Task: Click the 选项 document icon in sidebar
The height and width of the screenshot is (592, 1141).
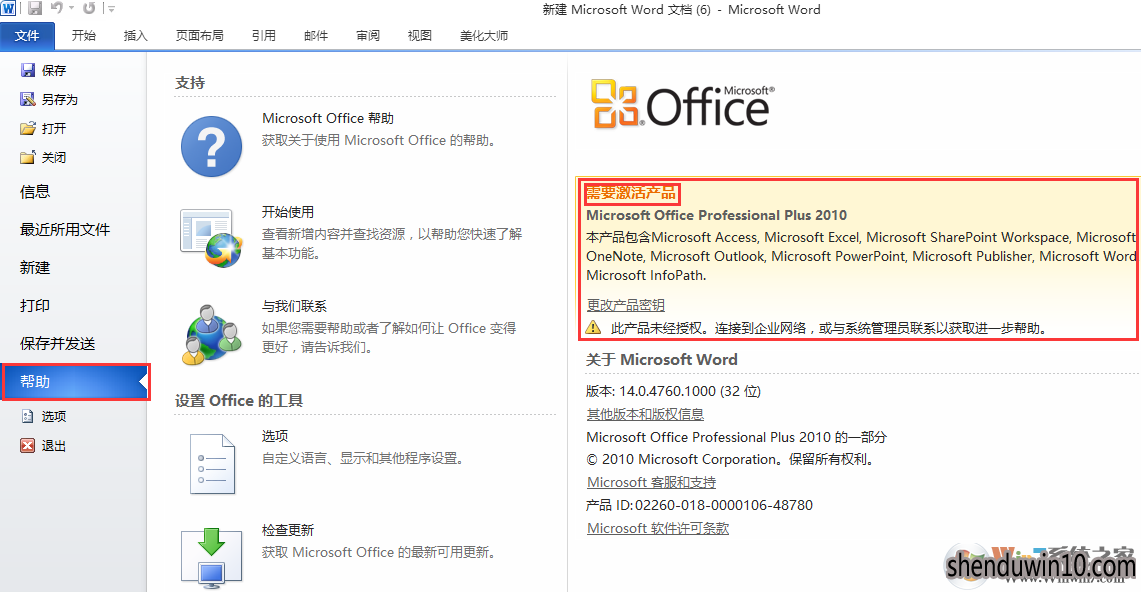Action: coord(28,416)
